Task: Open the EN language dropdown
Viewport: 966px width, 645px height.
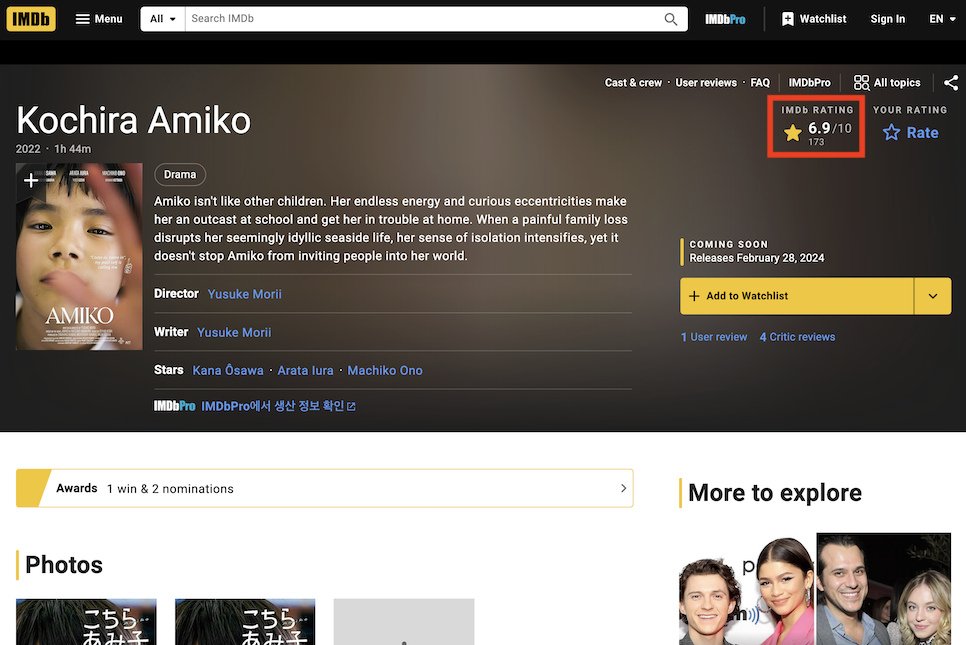Action: tap(943, 19)
